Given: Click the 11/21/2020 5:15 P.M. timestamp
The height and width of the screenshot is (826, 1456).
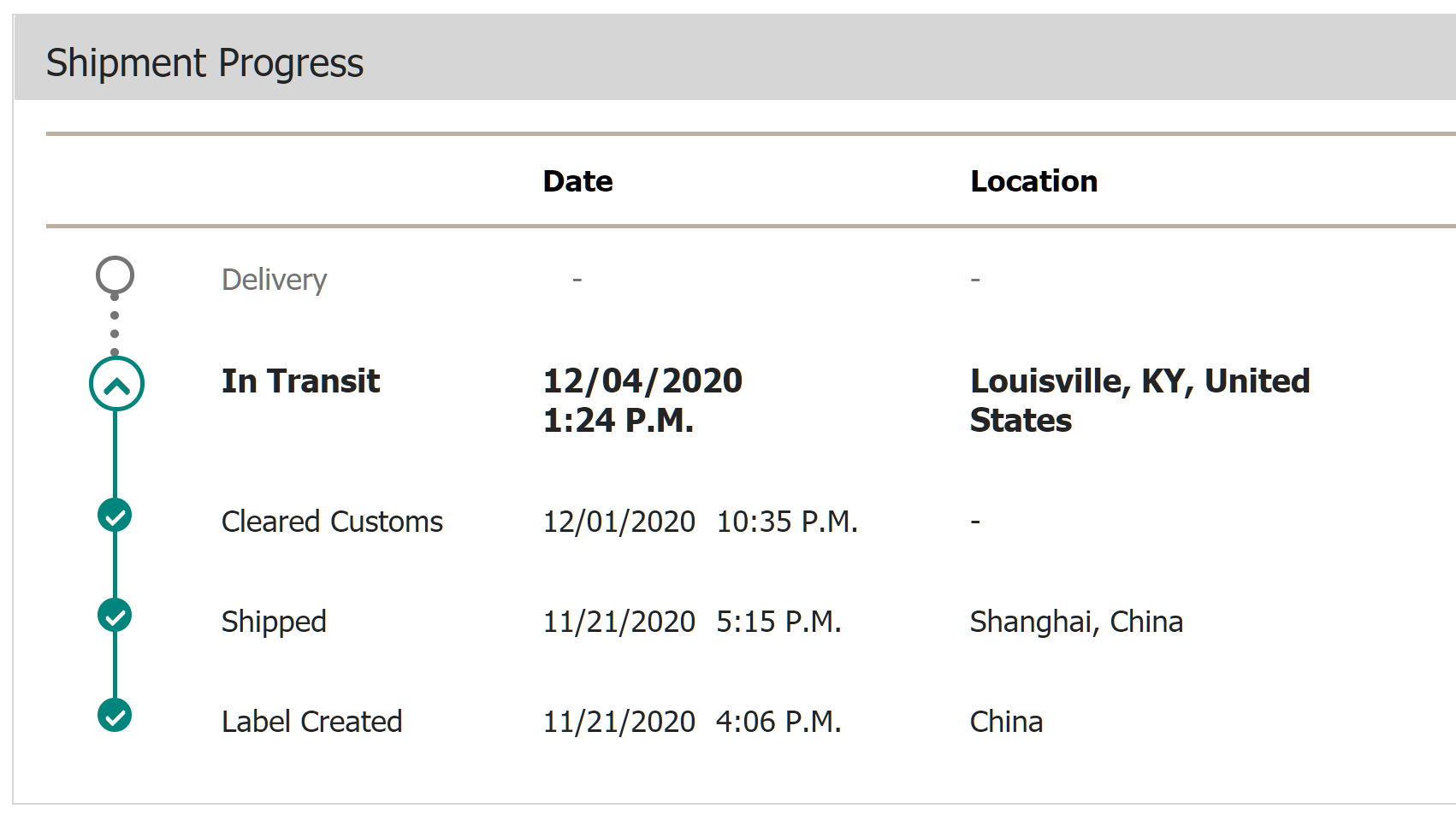Looking at the screenshot, I should point(692,622).
